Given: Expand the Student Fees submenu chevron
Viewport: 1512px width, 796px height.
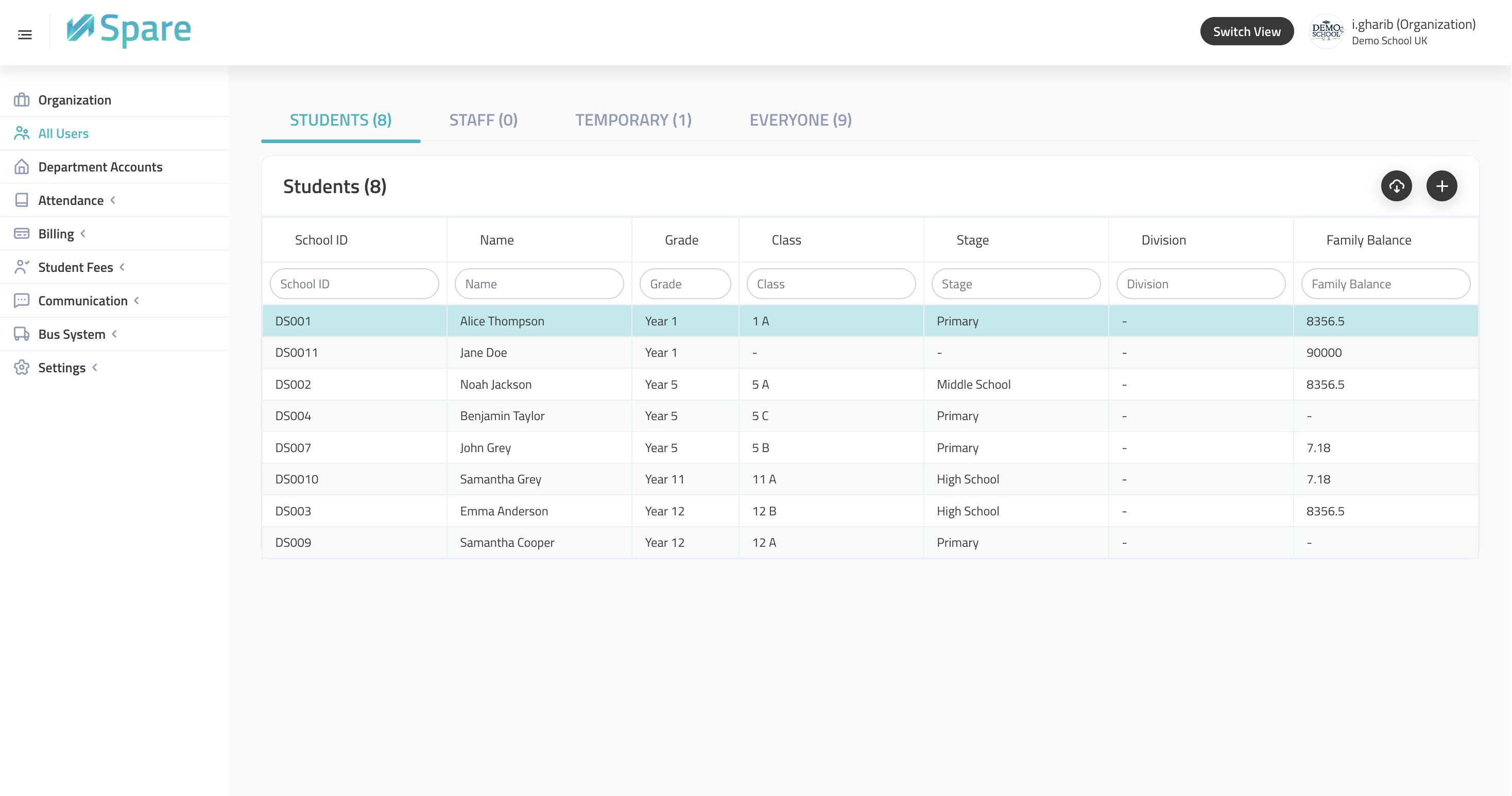Looking at the screenshot, I should (122, 267).
